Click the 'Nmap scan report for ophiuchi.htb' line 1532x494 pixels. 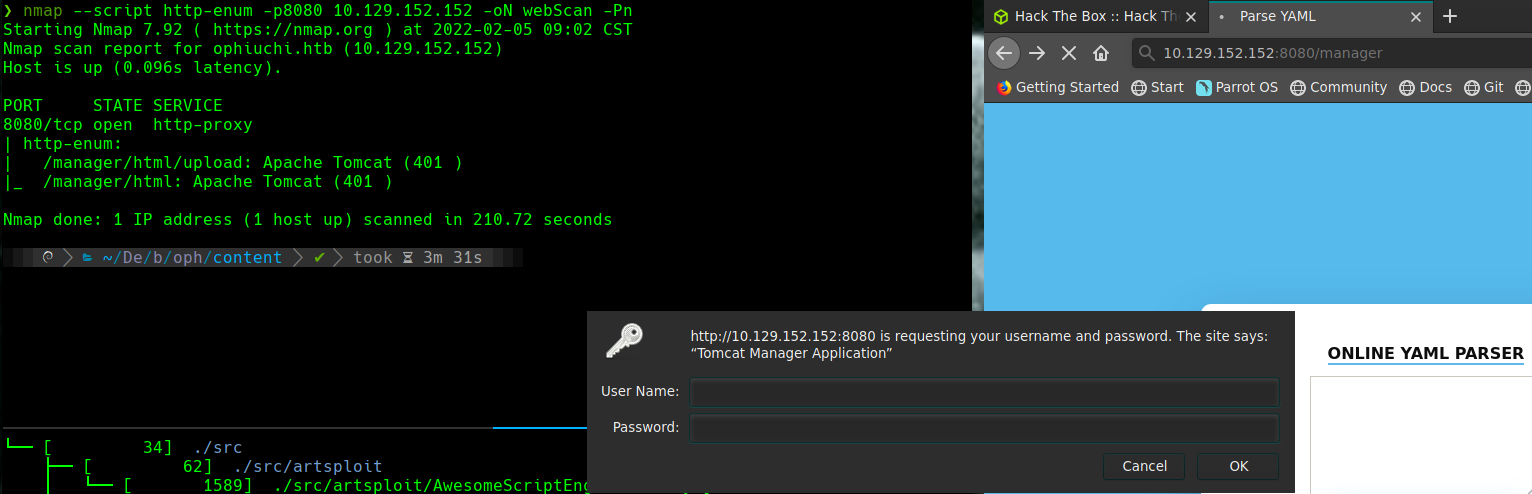pos(252,48)
